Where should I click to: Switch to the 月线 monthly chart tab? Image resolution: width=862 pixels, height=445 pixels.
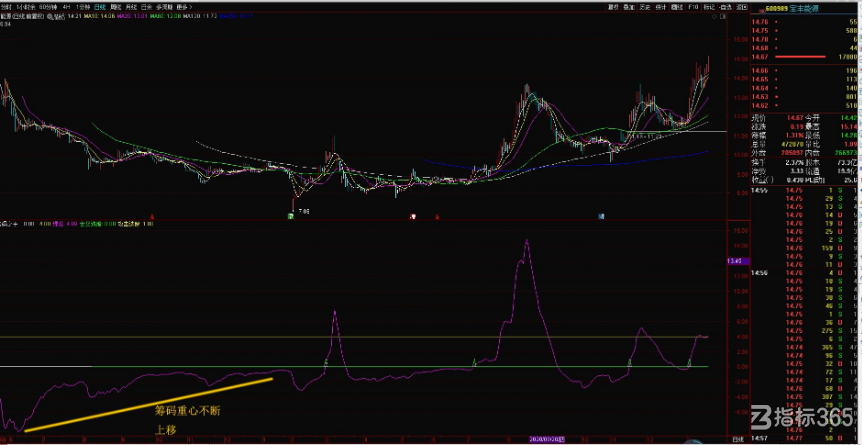click(x=131, y=7)
